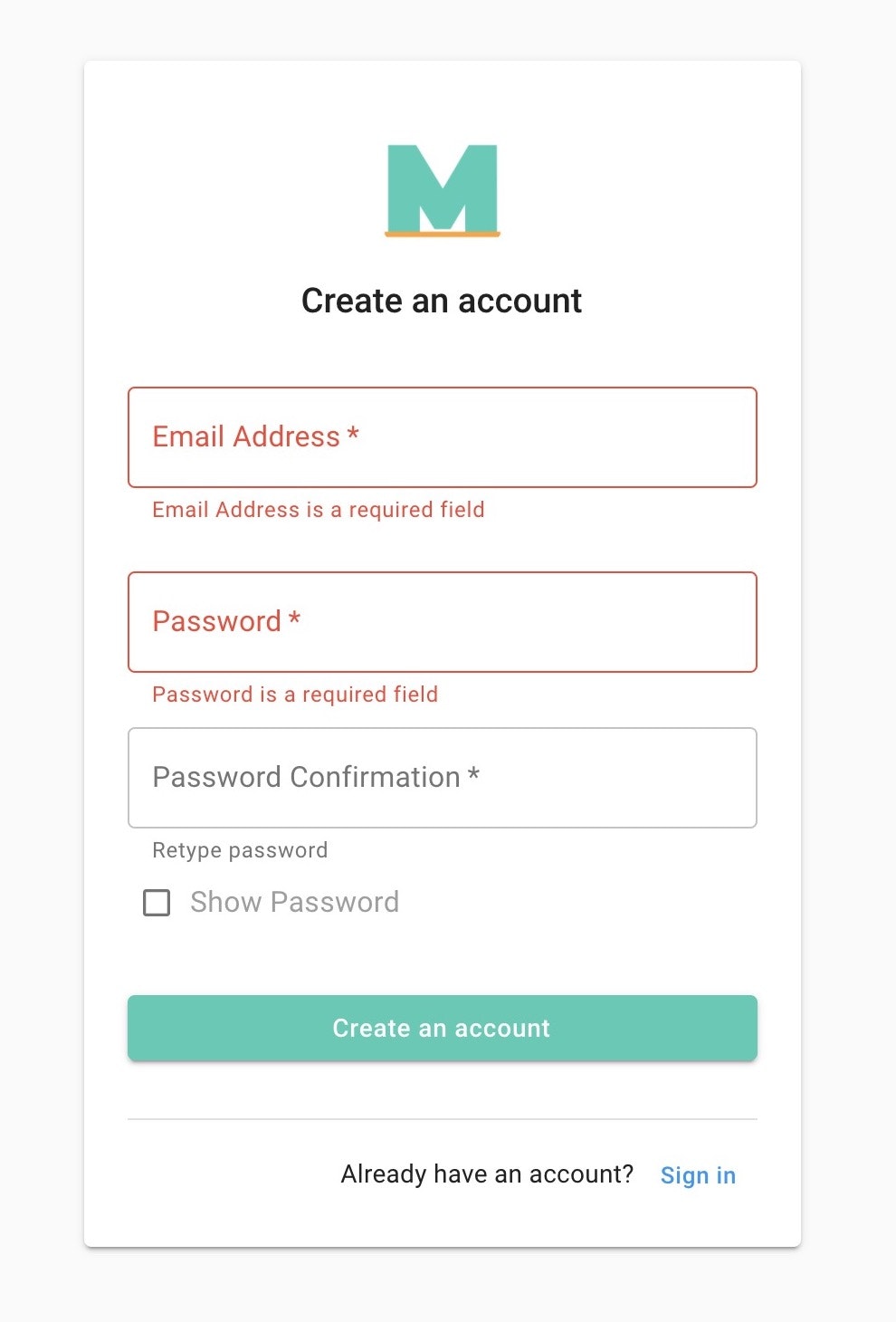Click the orange underline beneath the logo

coord(442,235)
